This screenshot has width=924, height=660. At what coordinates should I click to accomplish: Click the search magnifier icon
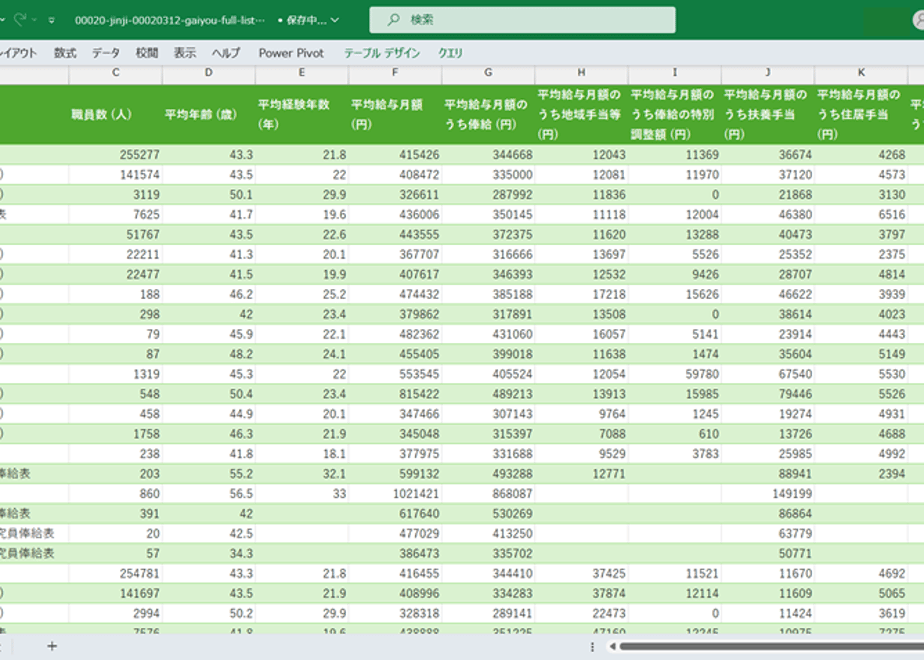[393, 20]
